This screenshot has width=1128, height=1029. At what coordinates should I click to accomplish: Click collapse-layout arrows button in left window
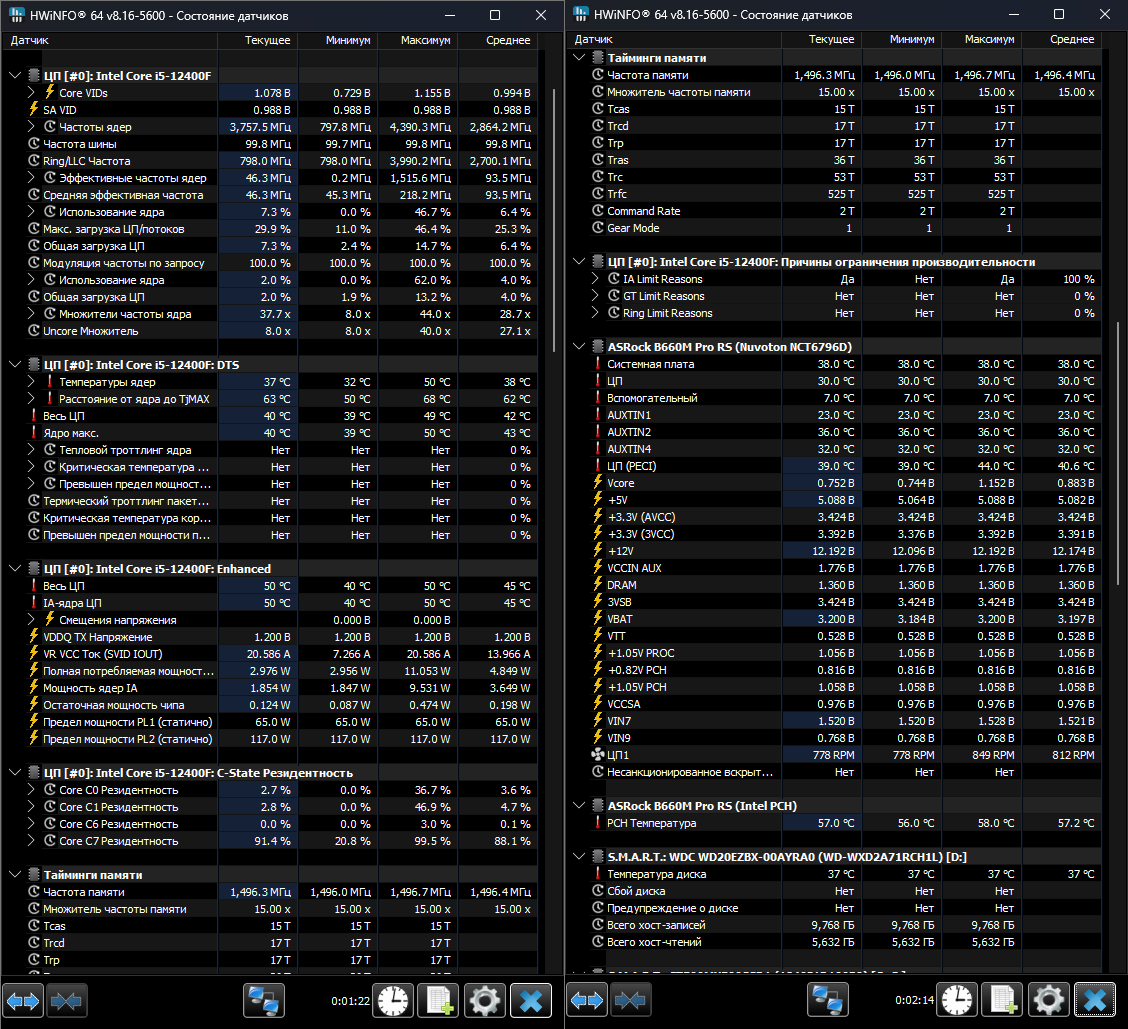coord(67,1001)
